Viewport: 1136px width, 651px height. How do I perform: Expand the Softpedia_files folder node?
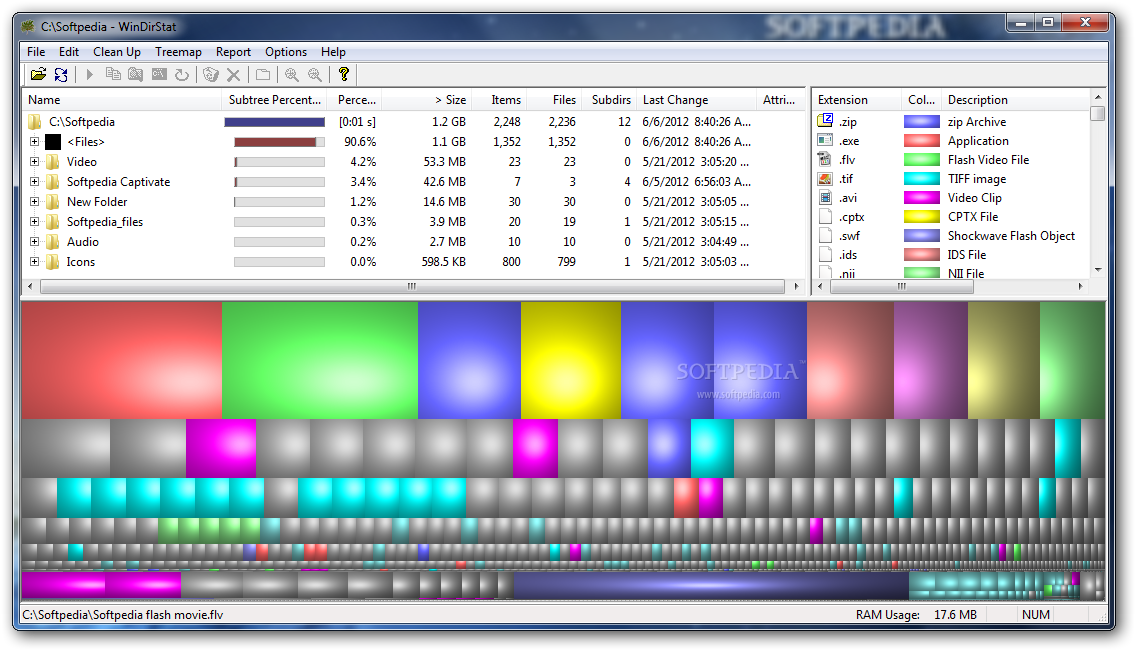click(x=34, y=222)
